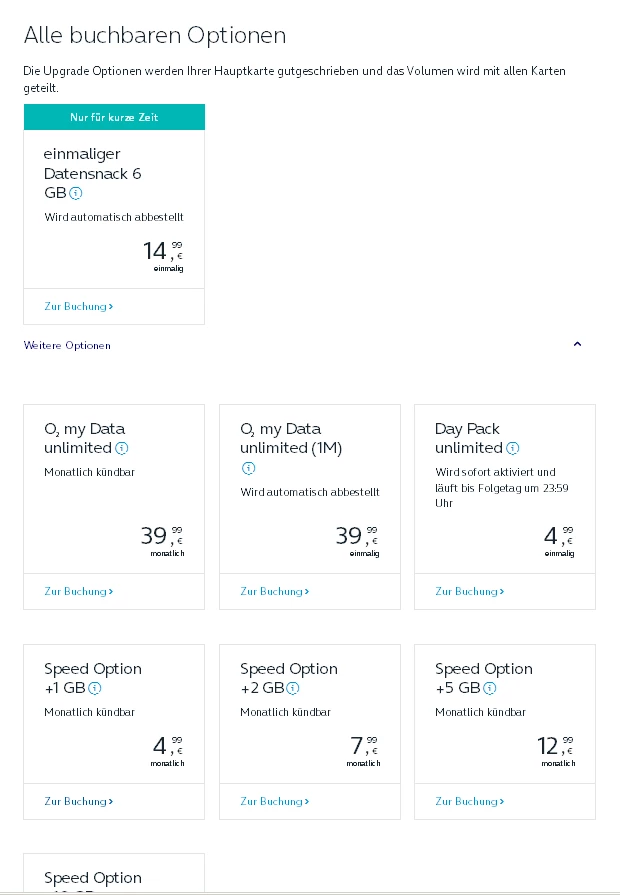The image size is (620, 895).
Task: Book the Speed Option +2 GB
Action: click(x=274, y=801)
